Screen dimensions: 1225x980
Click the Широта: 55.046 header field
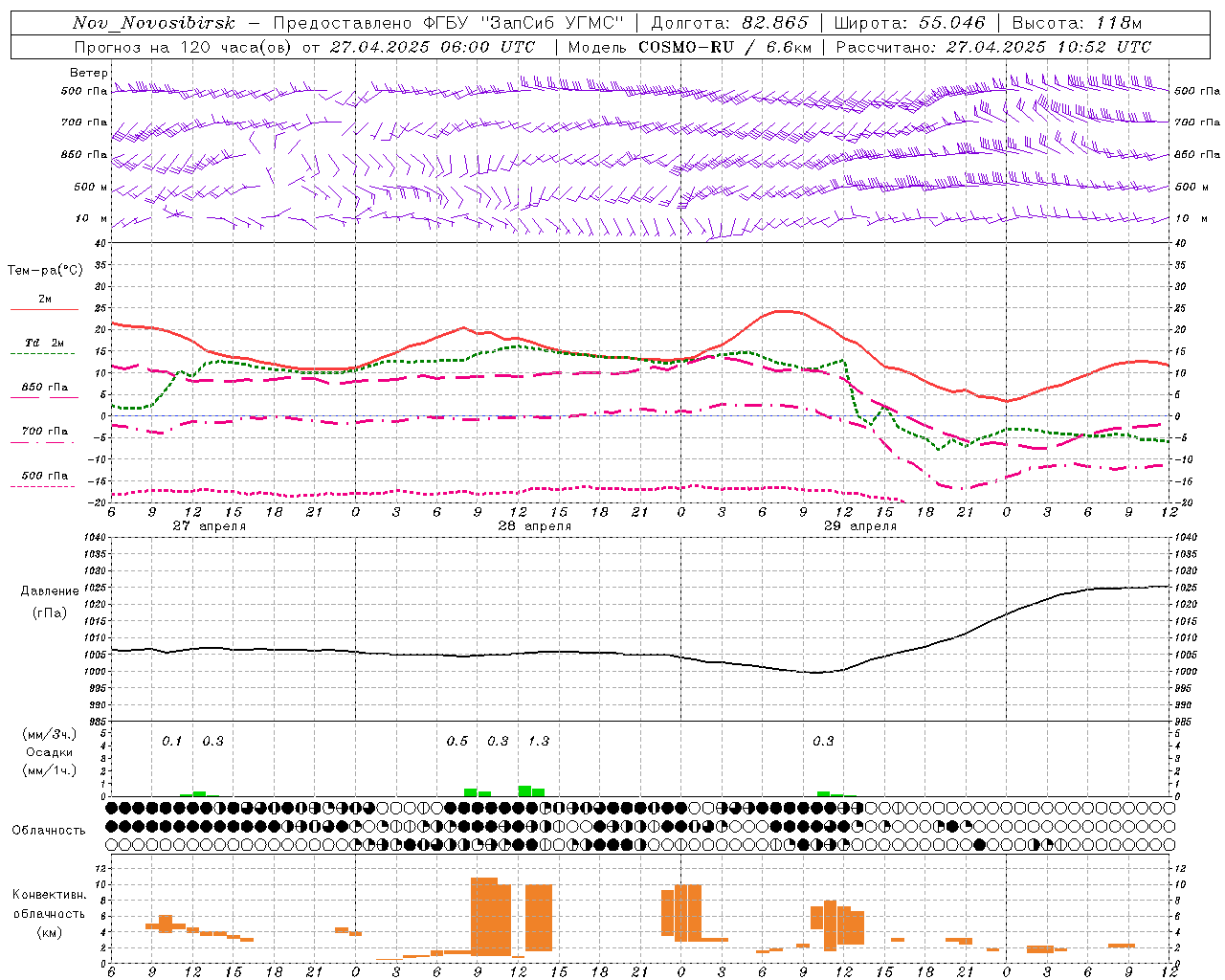click(x=909, y=23)
